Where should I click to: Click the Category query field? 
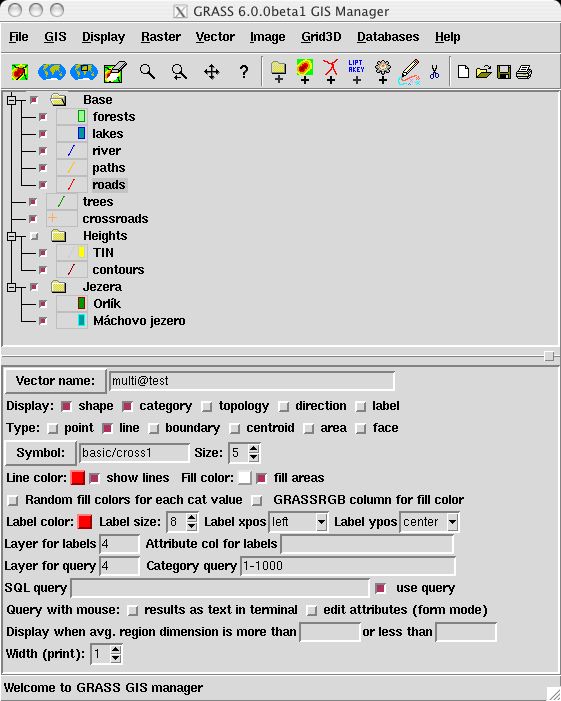[348, 566]
